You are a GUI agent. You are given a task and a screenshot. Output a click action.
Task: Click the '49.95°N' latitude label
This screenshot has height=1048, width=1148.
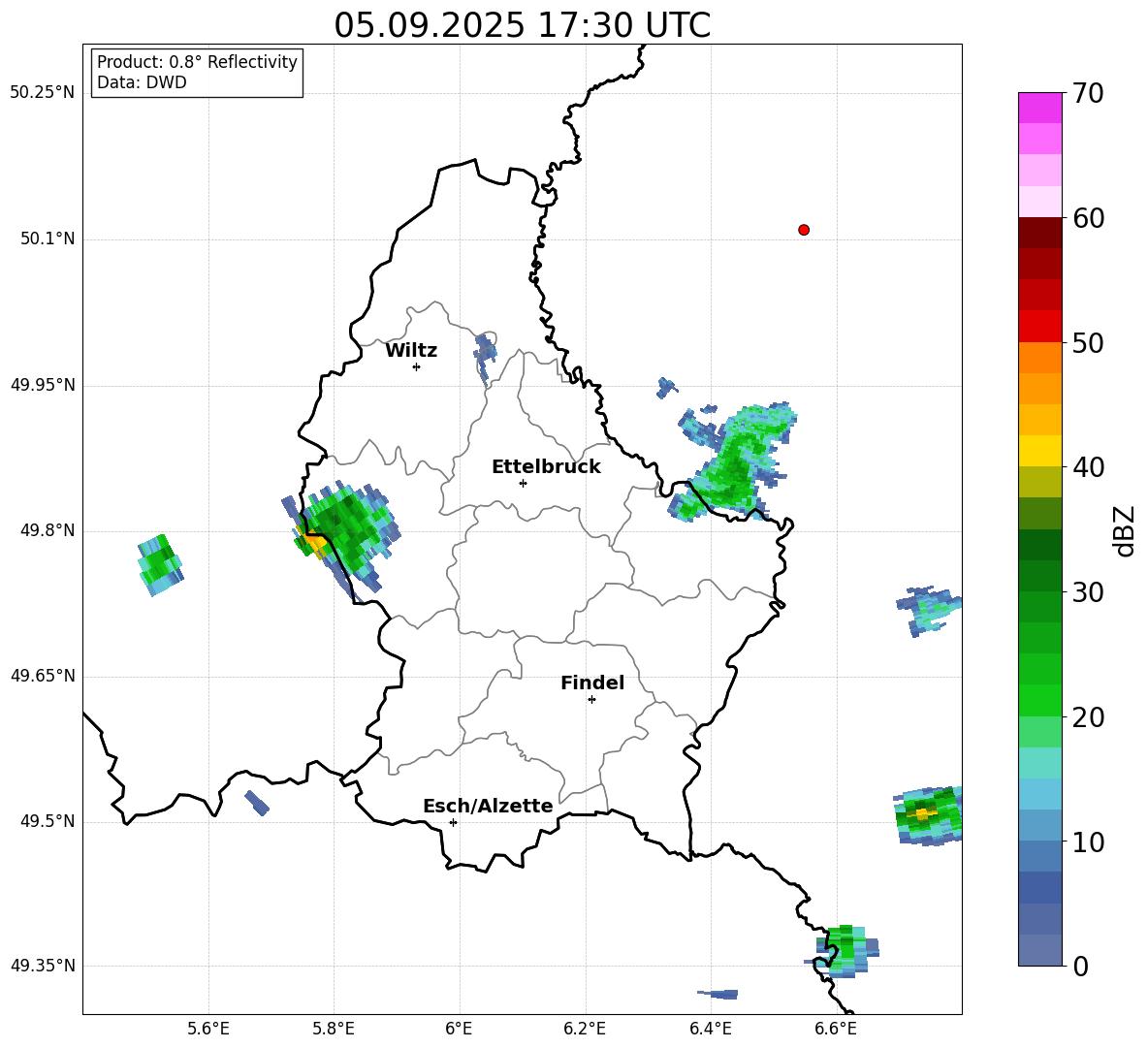(43, 385)
